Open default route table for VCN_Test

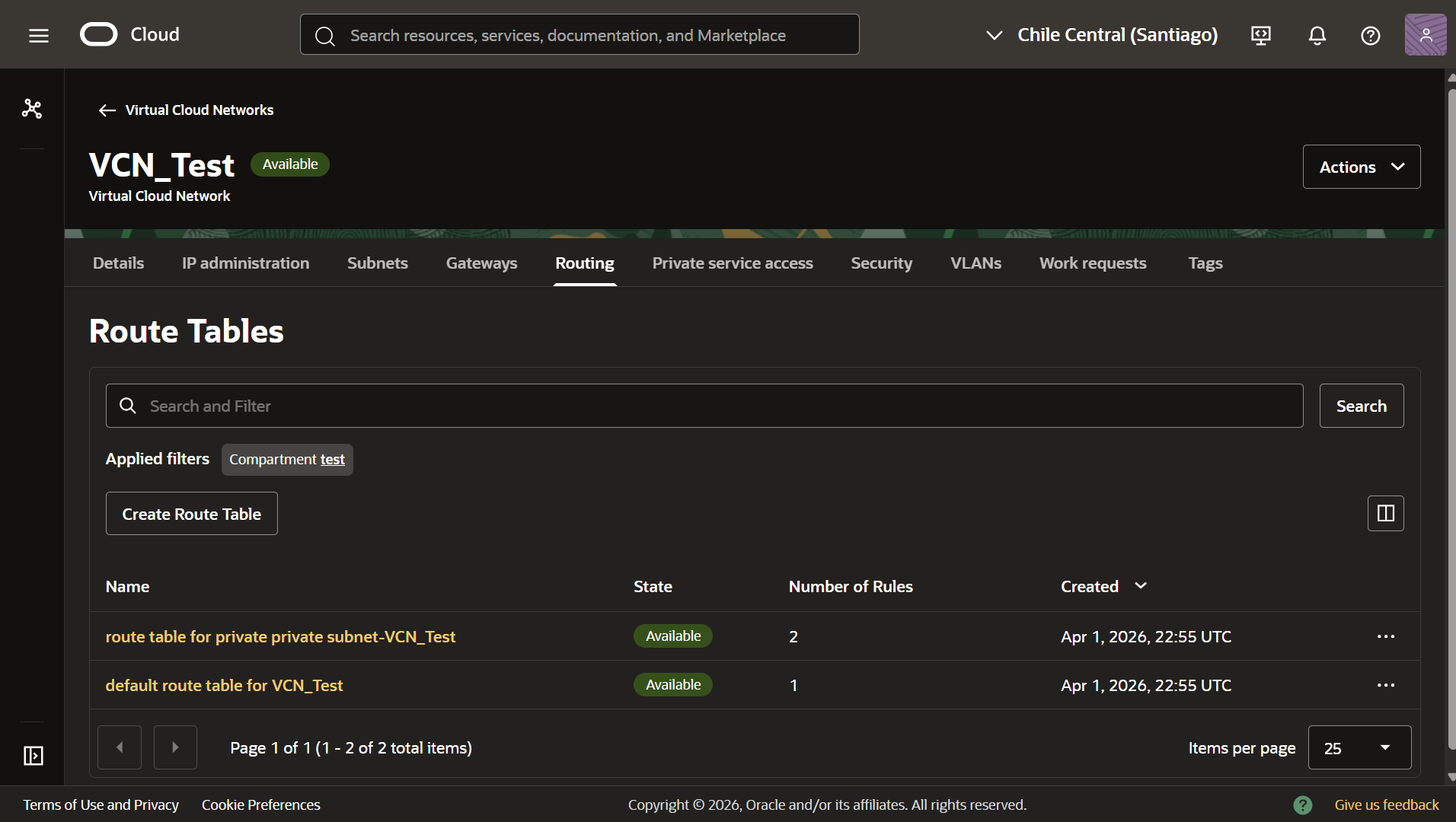(224, 686)
